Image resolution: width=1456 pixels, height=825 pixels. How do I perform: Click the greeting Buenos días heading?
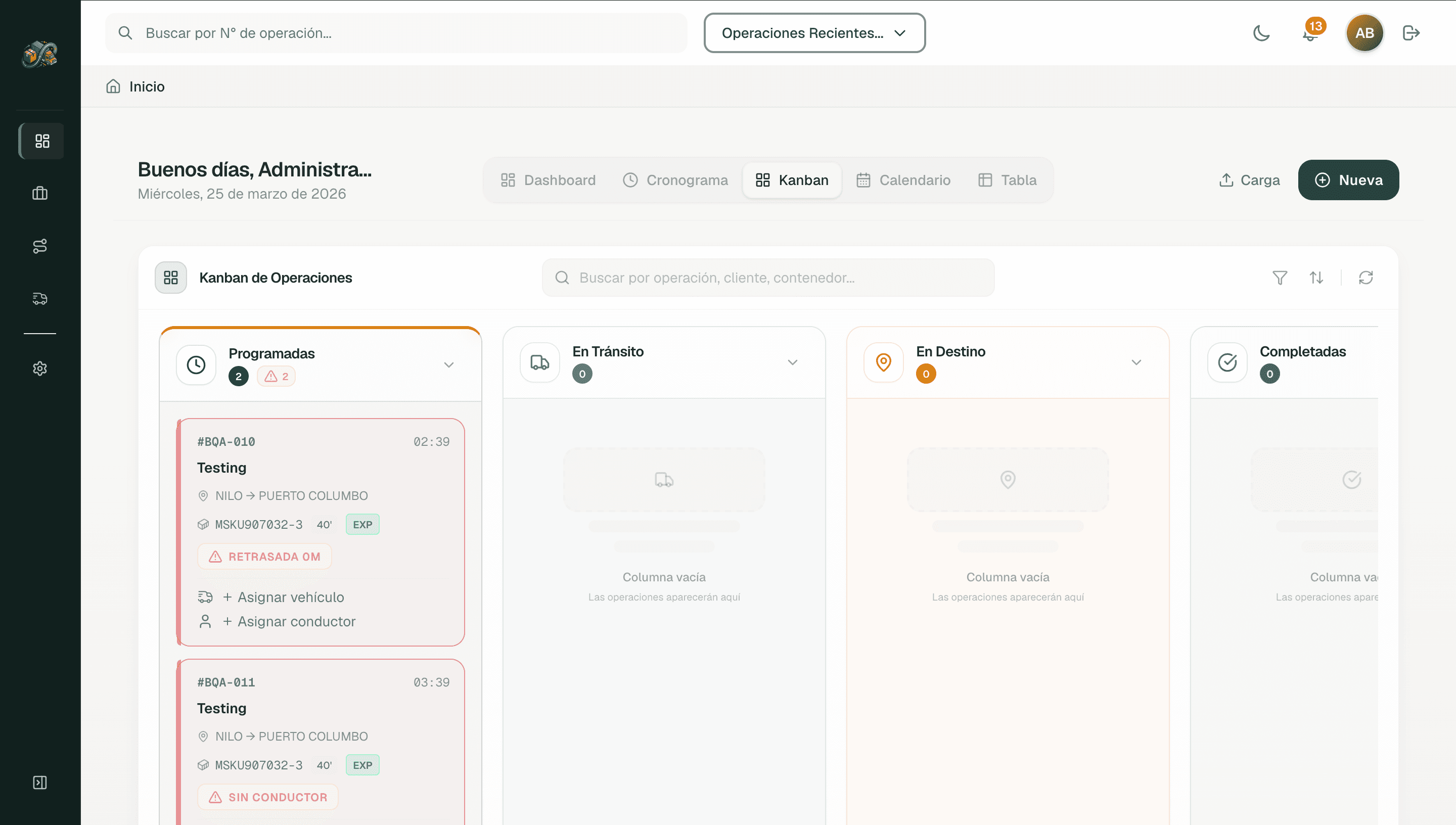pos(254,169)
